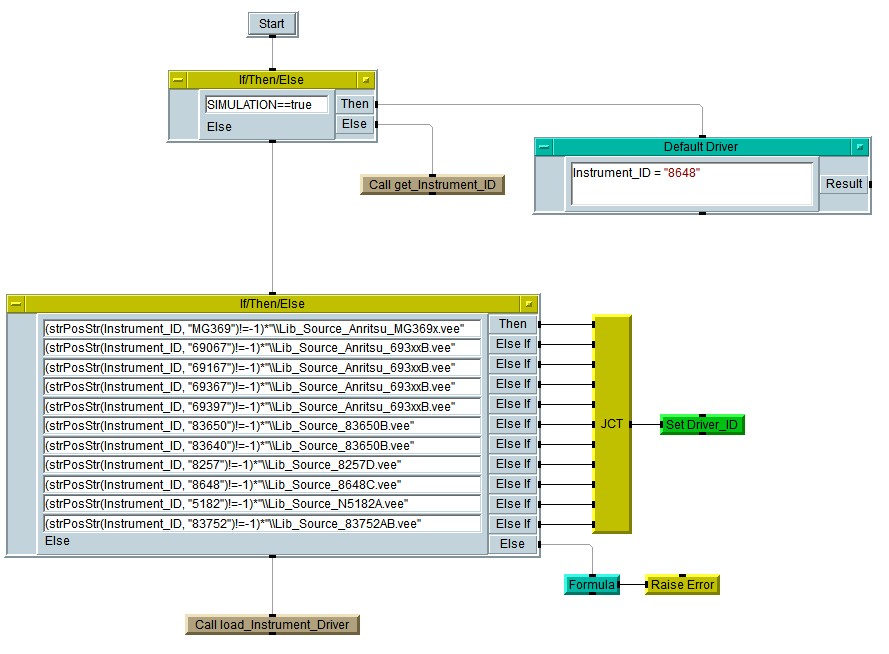This screenshot has height=654, width=889.
Task: Select the Call get_Instrument_ID object
Action: 432,184
